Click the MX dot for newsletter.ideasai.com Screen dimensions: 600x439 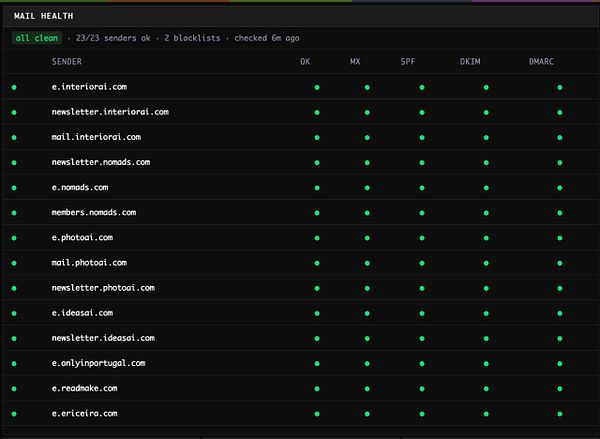point(367,339)
